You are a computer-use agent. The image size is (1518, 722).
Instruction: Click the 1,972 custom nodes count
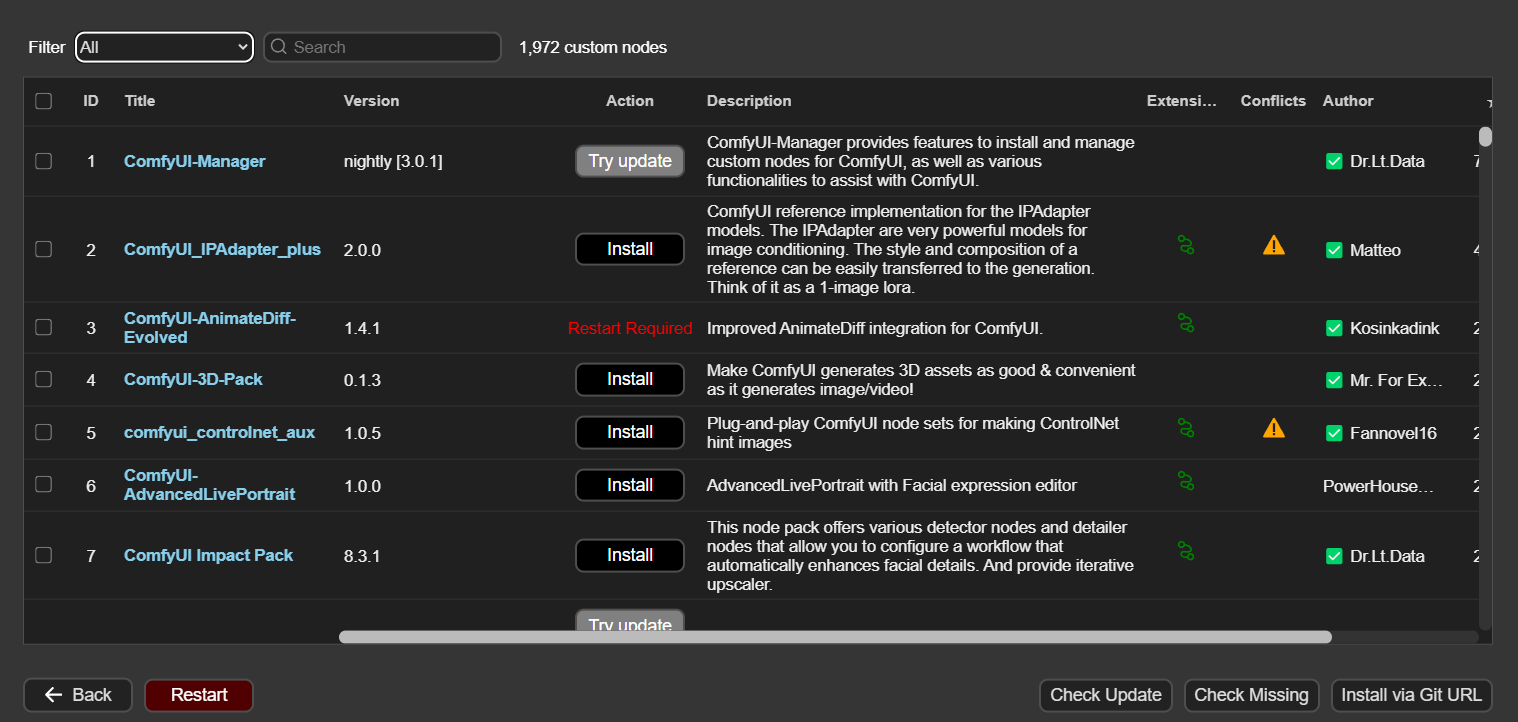click(x=593, y=47)
